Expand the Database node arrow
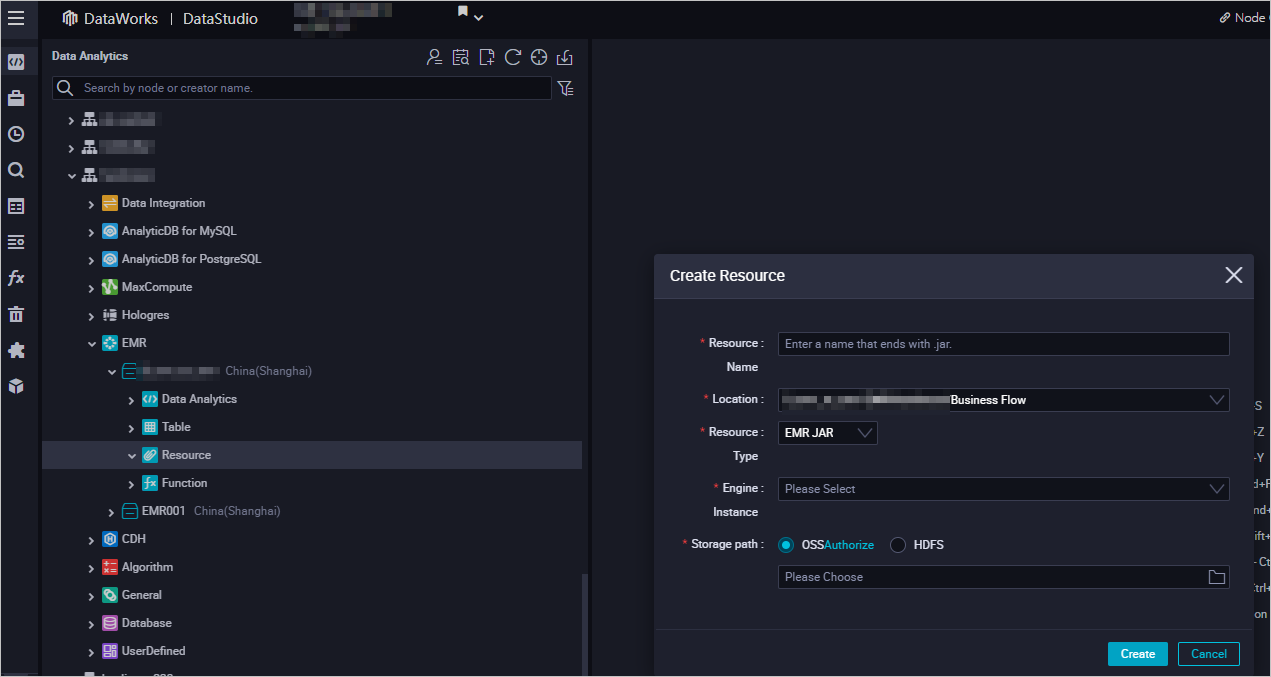The height and width of the screenshot is (677, 1271). tap(91, 624)
